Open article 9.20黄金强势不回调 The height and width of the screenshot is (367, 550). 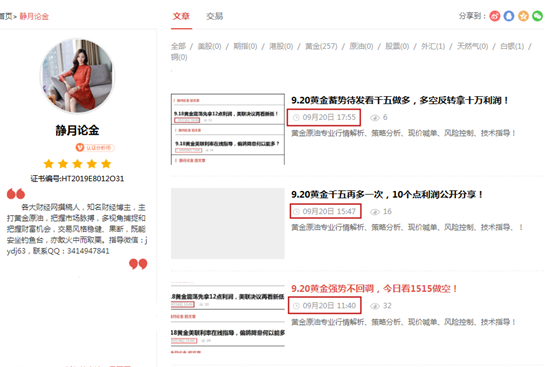375,289
